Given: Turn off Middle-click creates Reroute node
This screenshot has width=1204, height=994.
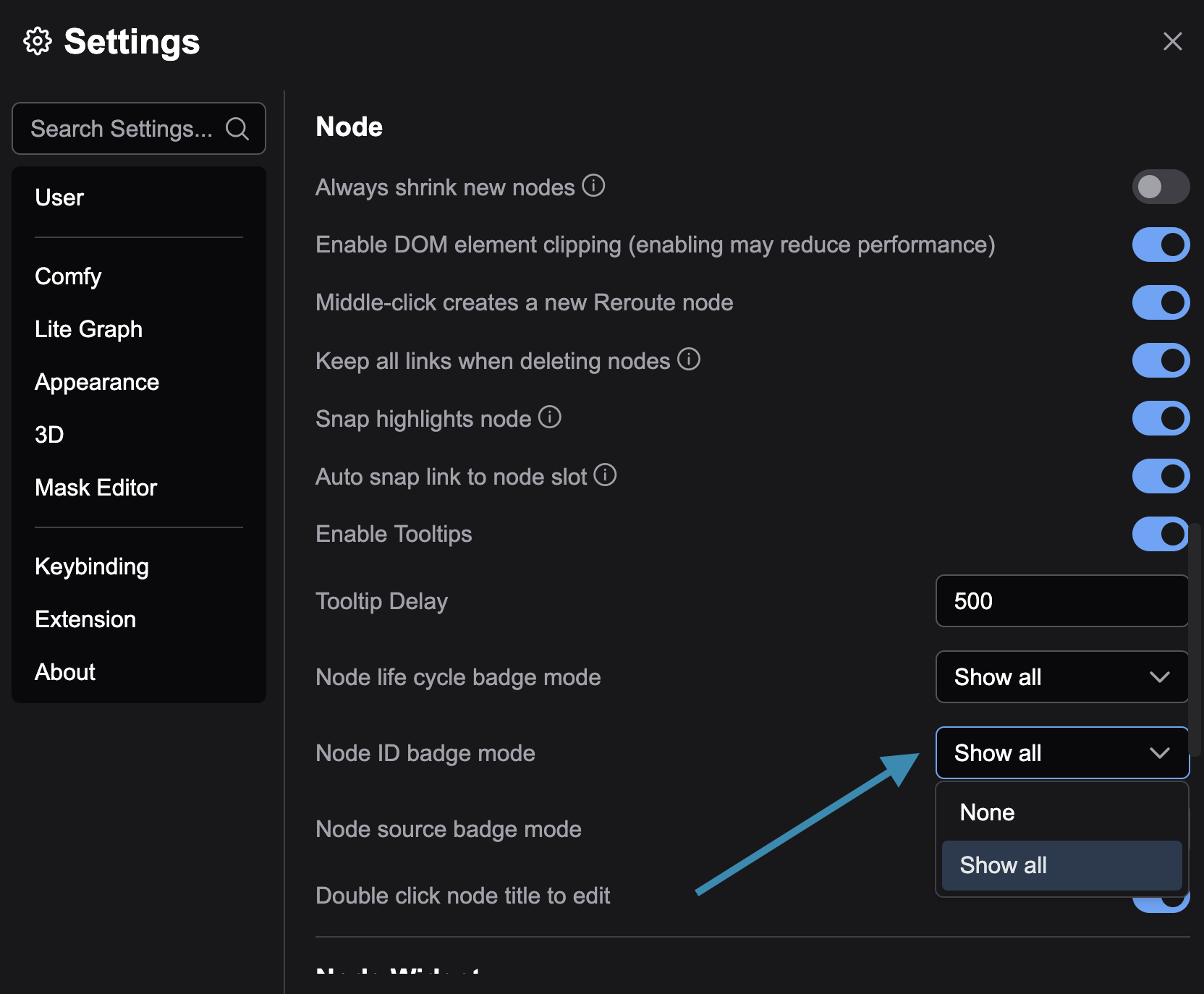Looking at the screenshot, I should click(x=1161, y=302).
